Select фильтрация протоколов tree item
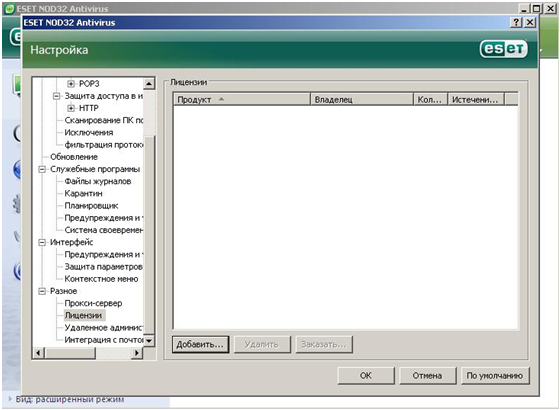The height and width of the screenshot is (410, 560). click(104, 145)
